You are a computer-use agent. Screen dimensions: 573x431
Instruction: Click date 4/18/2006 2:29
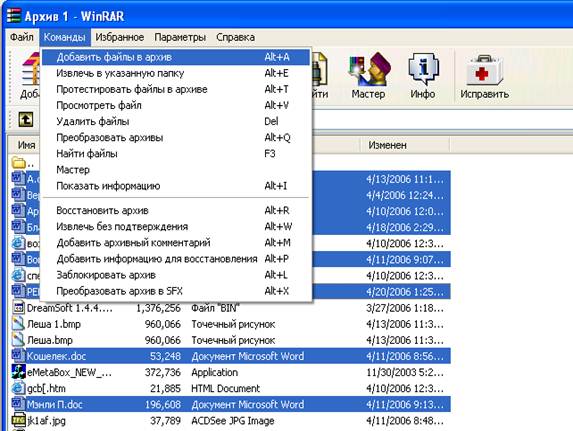click(x=405, y=227)
